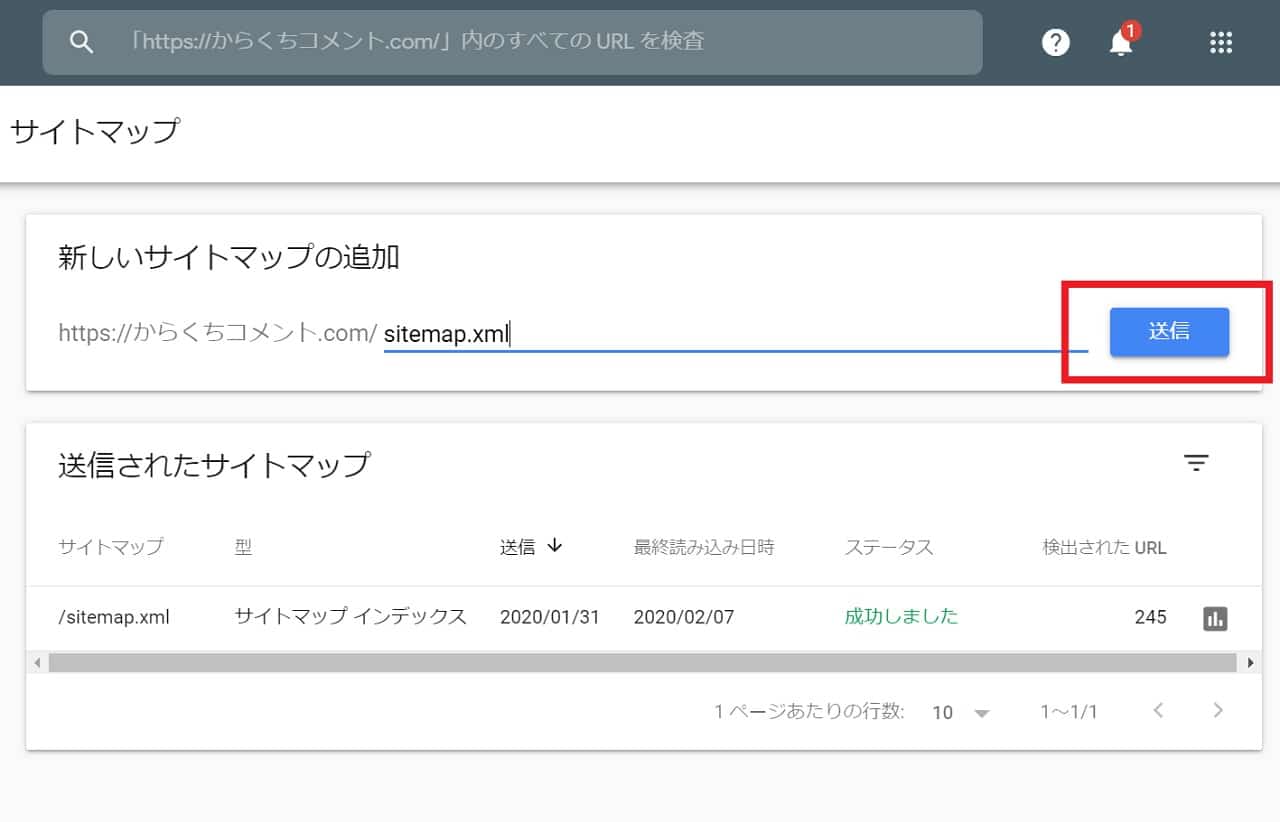Click the 最終読み込み日時 column header
This screenshot has height=822, width=1280.
[x=703, y=547]
